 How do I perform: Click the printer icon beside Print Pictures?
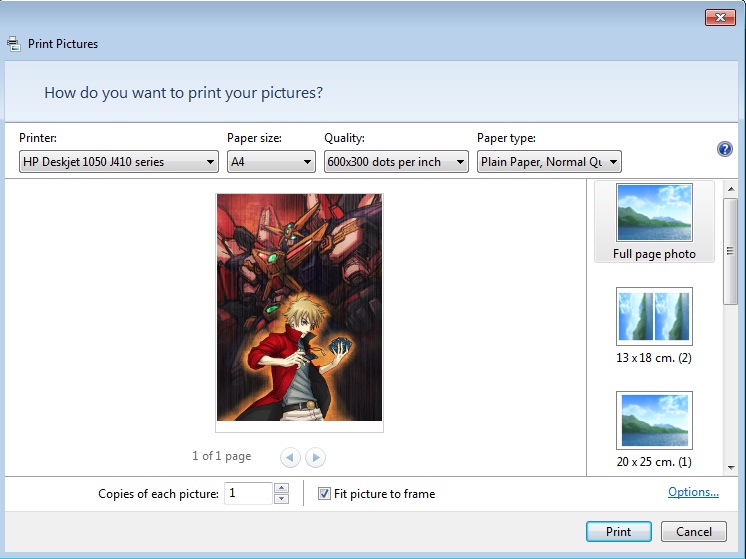pyautogui.click(x=14, y=44)
